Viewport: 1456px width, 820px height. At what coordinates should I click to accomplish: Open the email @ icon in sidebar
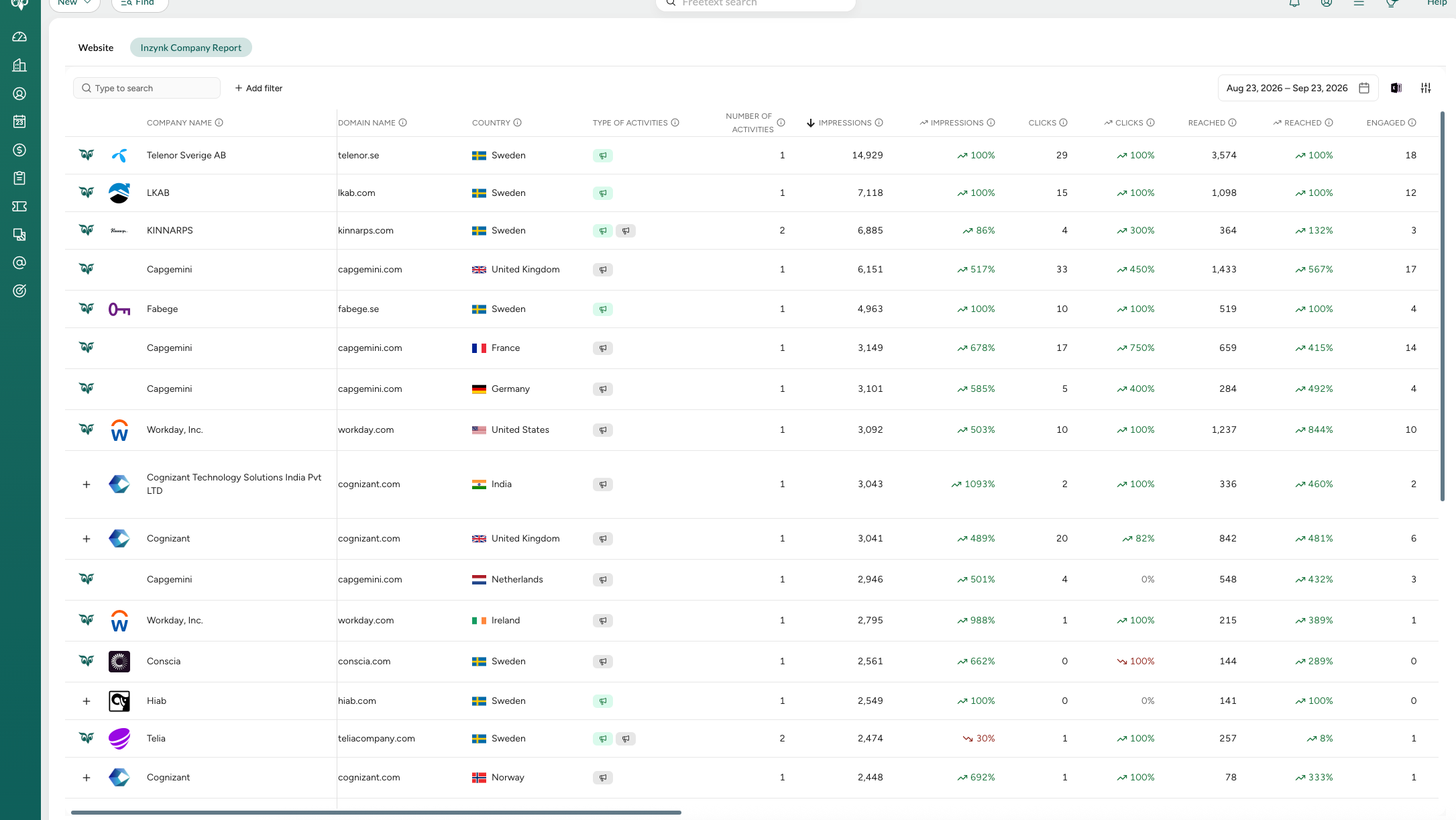[x=19, y=263]
